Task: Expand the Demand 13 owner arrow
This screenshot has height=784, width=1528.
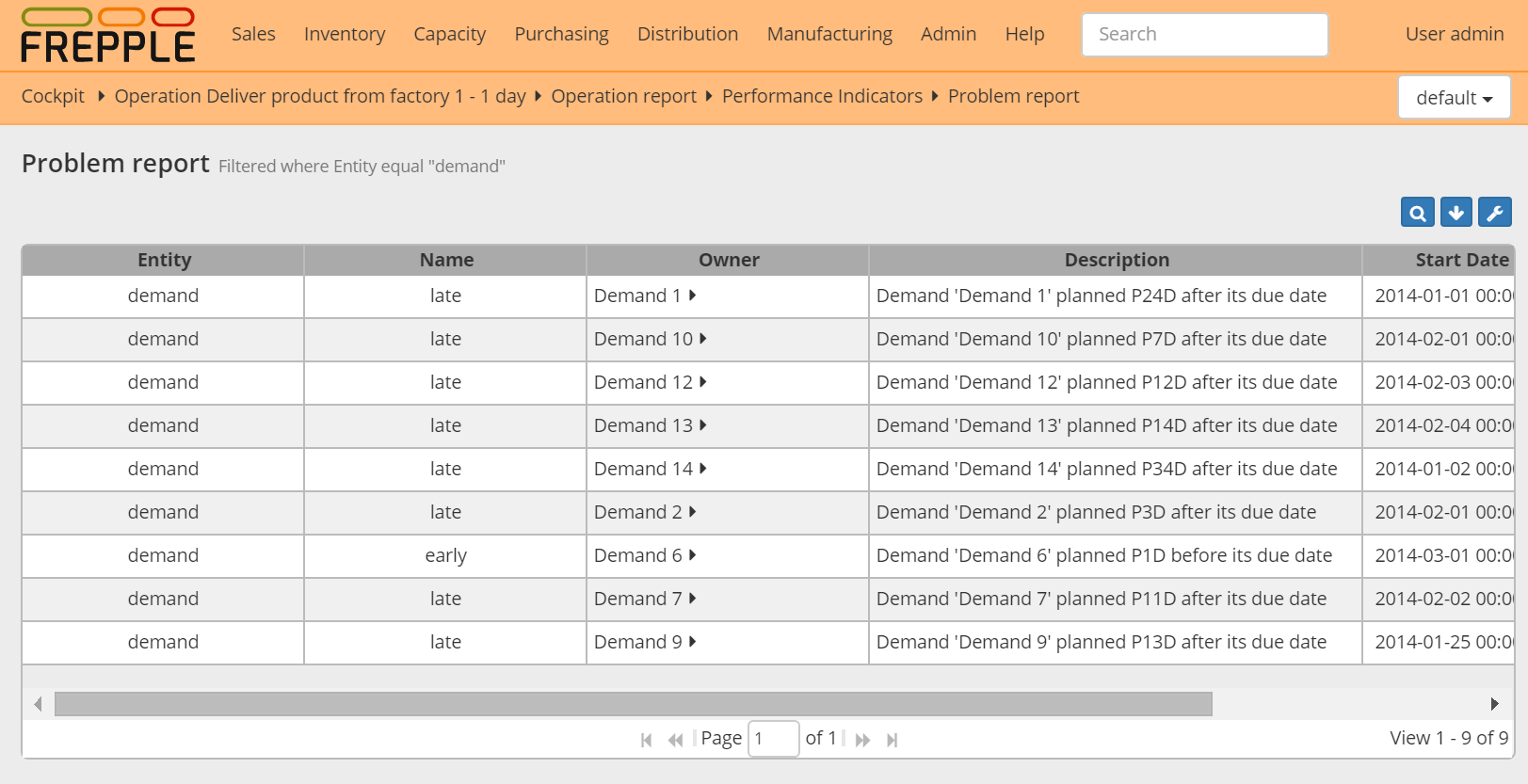Action: click(703, 425)
